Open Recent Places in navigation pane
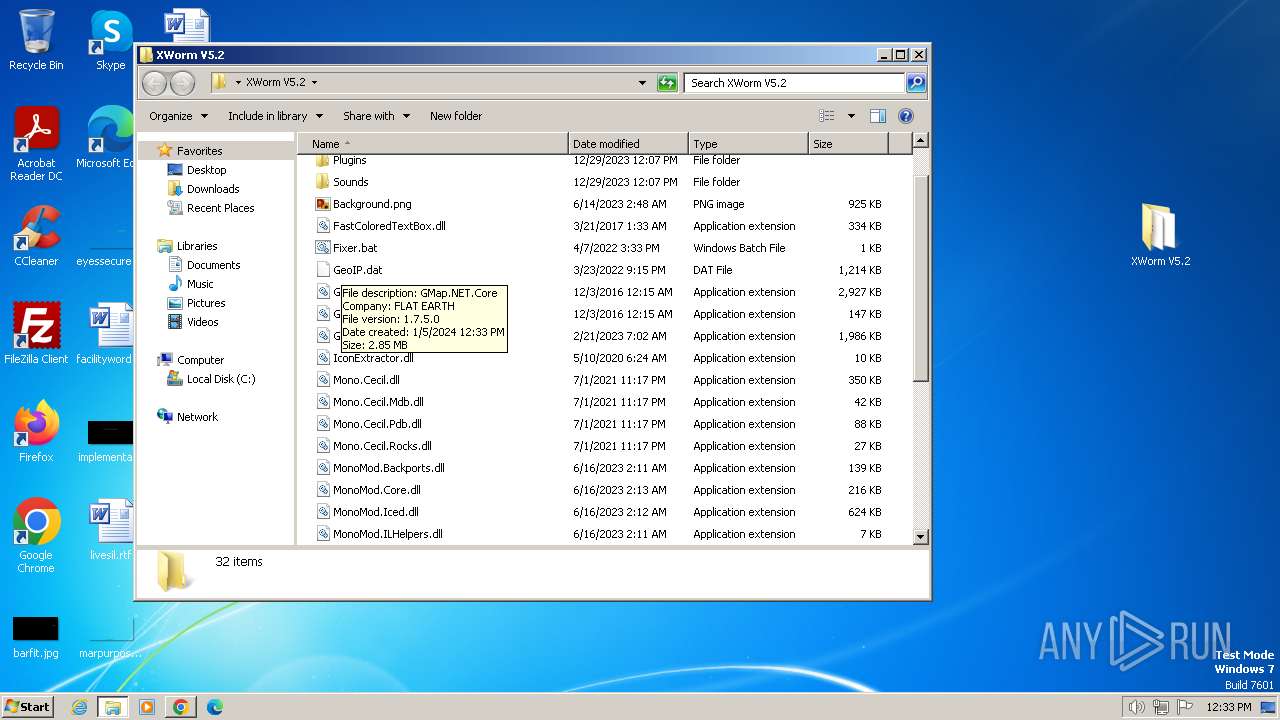Image resolution: width=1280 pixels, height=720 pixels. pyautogui.click(x=221, y=208)
